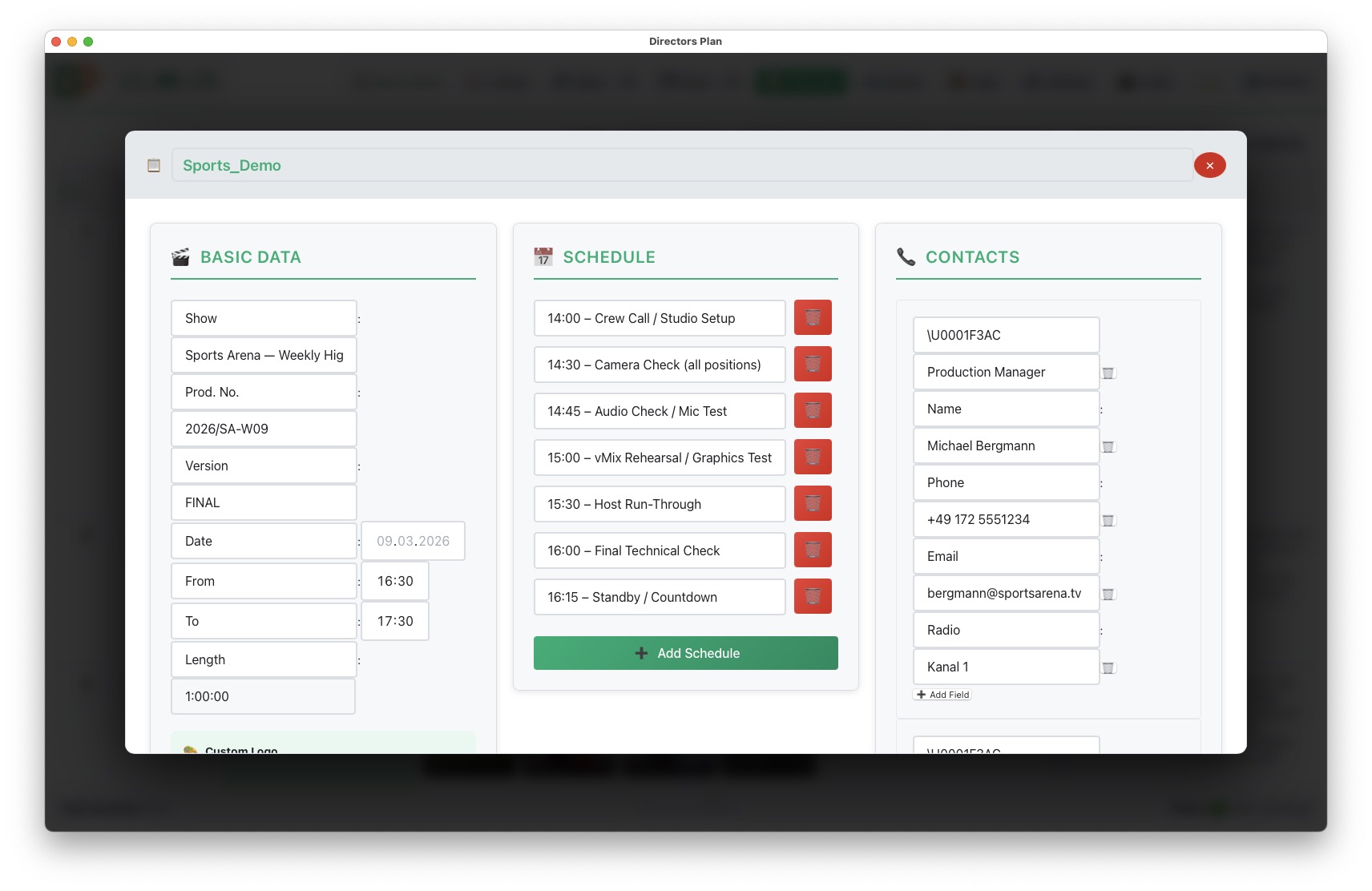Delete the Standby / Countdown entry
1372x891 pixels.
coord(813,596)
